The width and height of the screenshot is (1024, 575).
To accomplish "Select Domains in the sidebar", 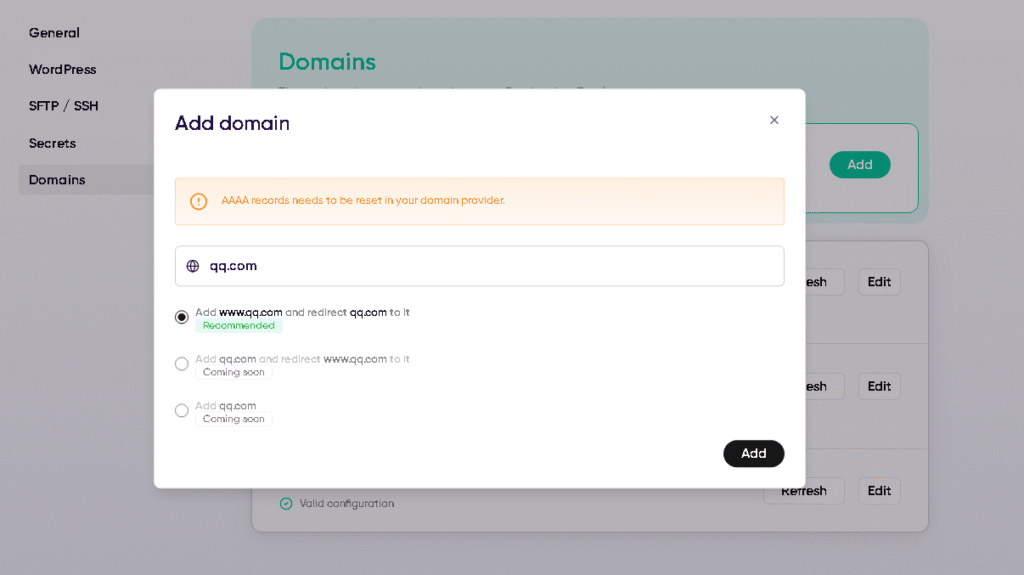I will click(57, 180).
